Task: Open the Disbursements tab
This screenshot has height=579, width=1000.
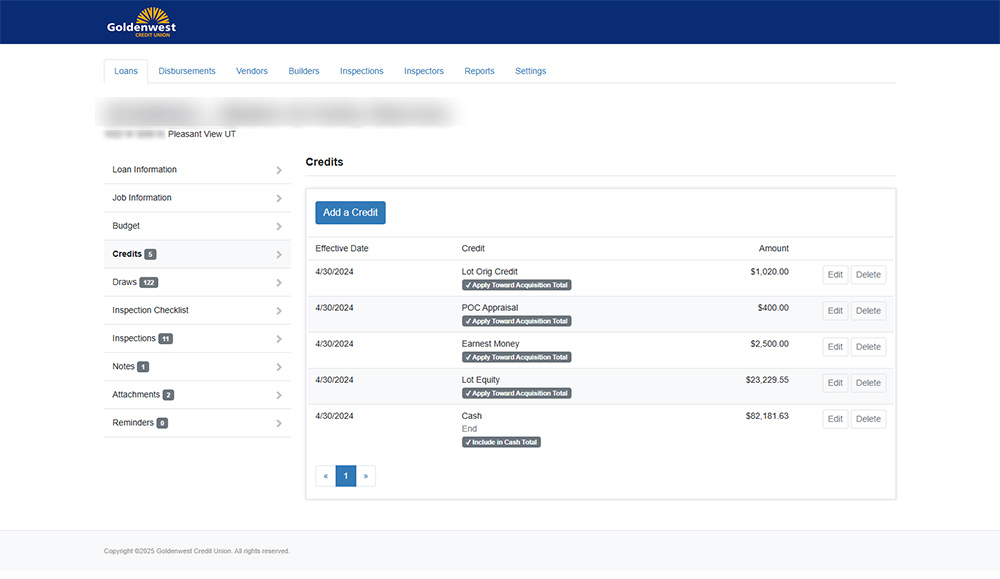Action: pyautogui.click(x=187, y=71)
